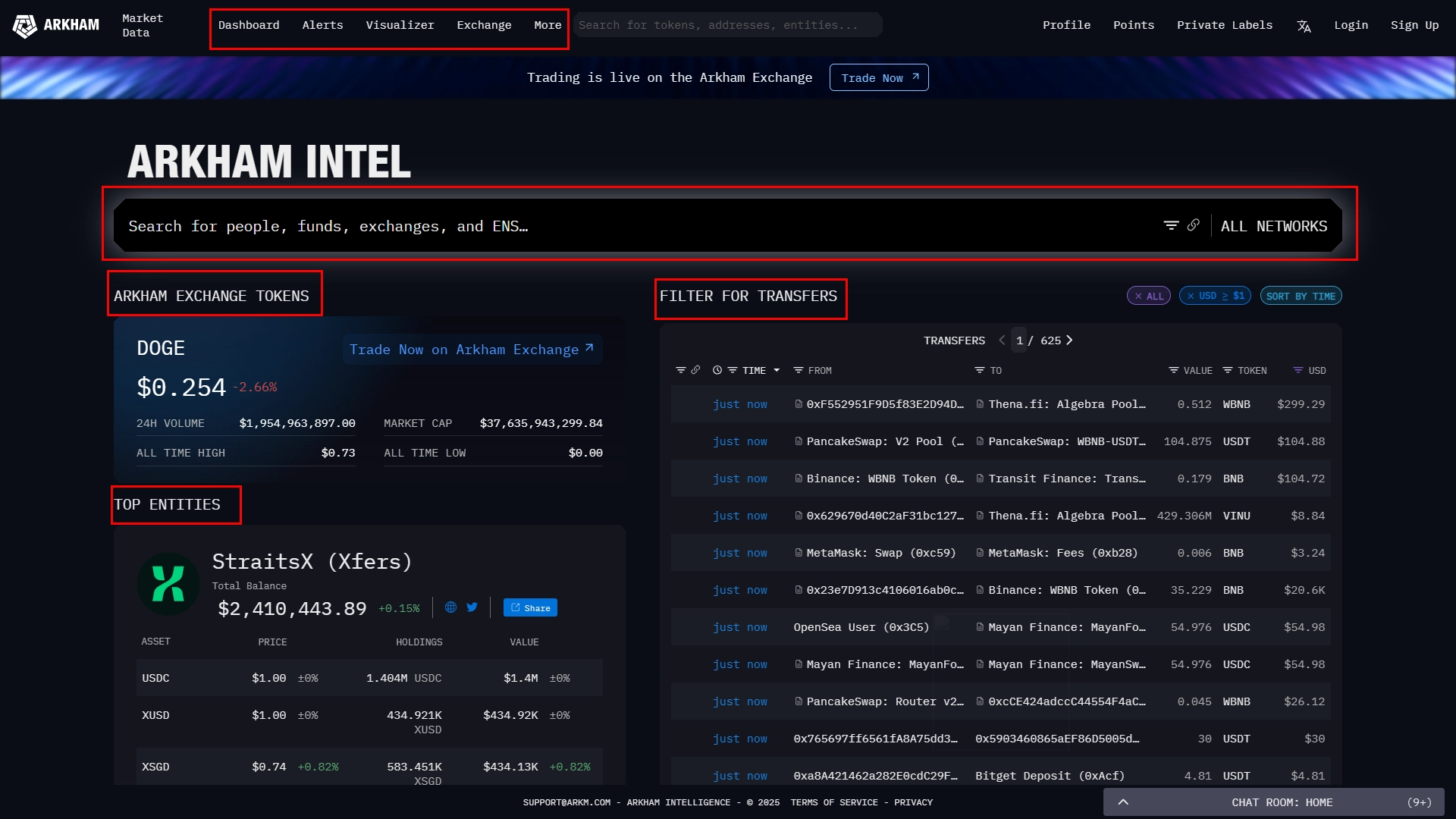Viewport: 1456px width, 819px height.
Task: Open the More menu in navigation
Action: click(x=548, y=25)
